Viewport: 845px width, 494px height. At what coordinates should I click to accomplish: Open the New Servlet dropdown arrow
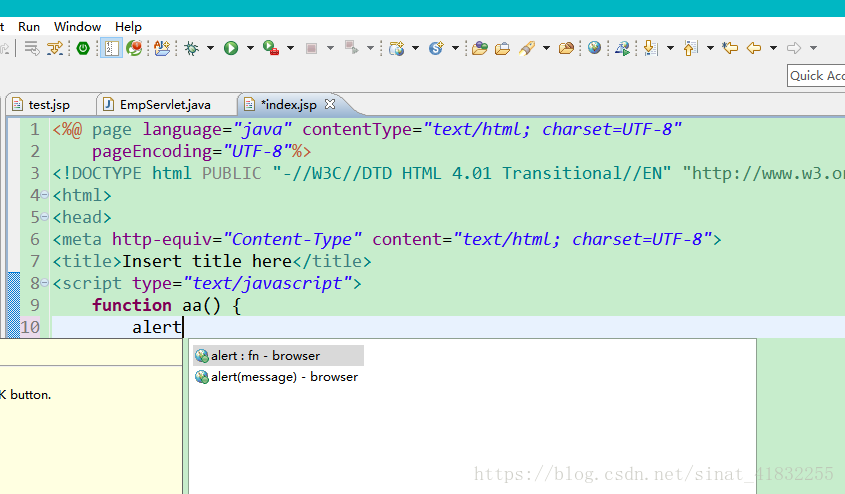(455, 48)
